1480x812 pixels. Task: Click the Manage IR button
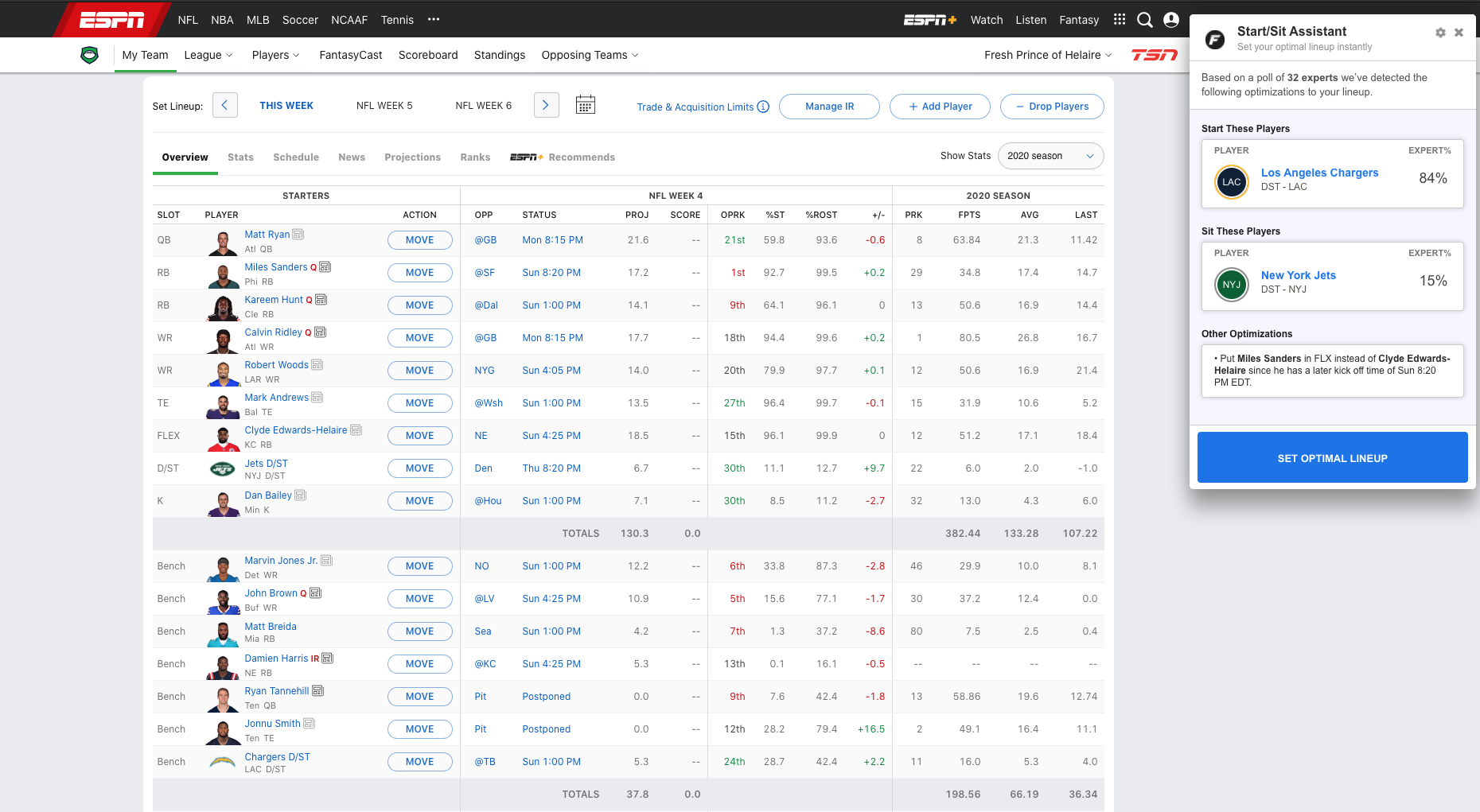829,107
